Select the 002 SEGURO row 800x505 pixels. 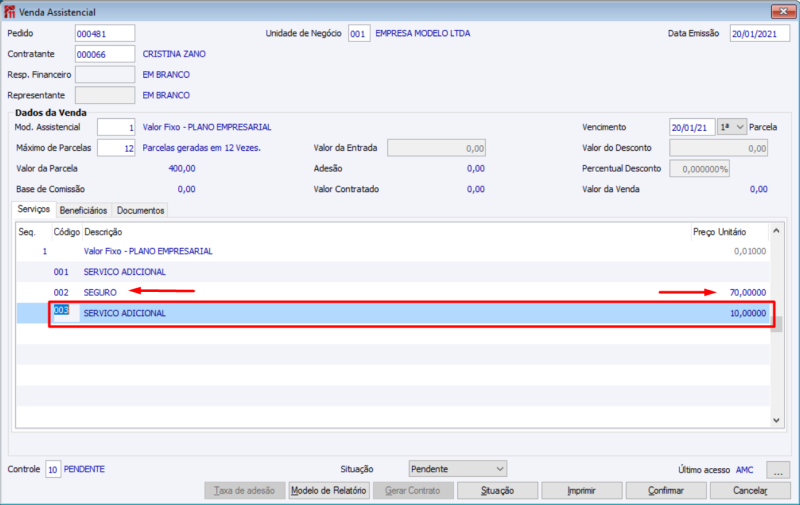click(393, 292)
